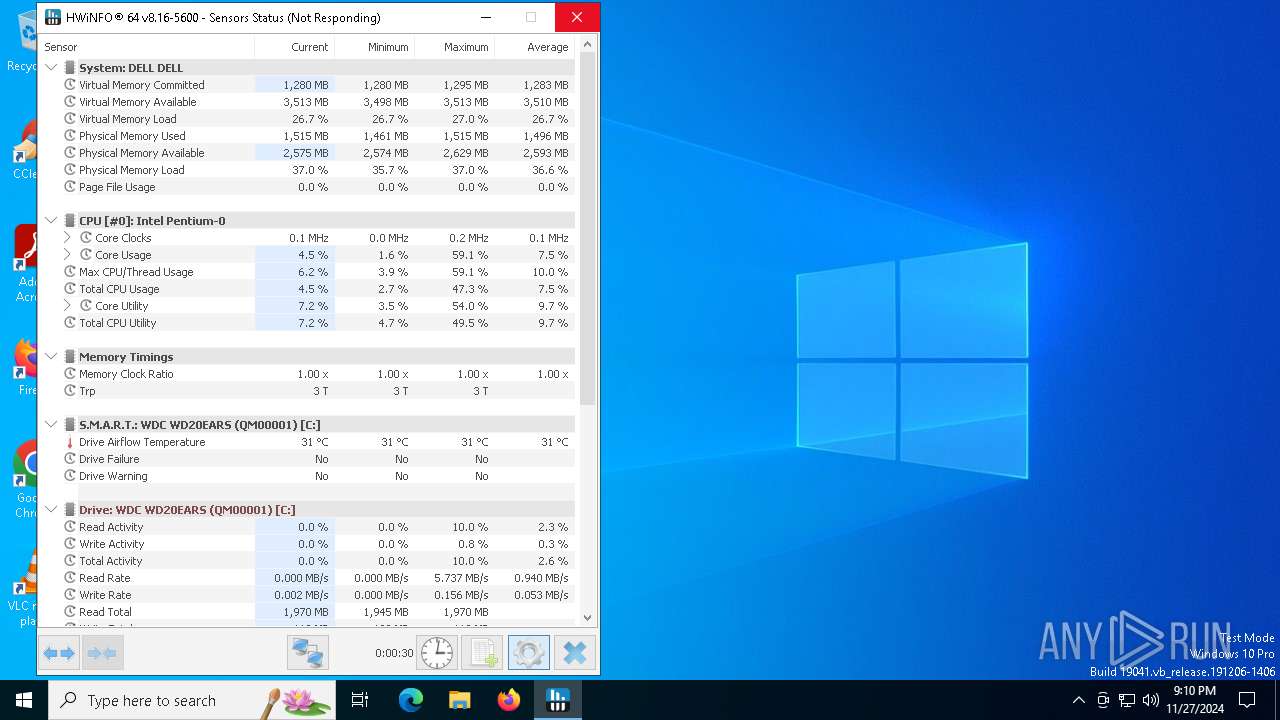The image size is (1280, 720).
Task: Click the Type here to search box
Action: click(192, 700)
